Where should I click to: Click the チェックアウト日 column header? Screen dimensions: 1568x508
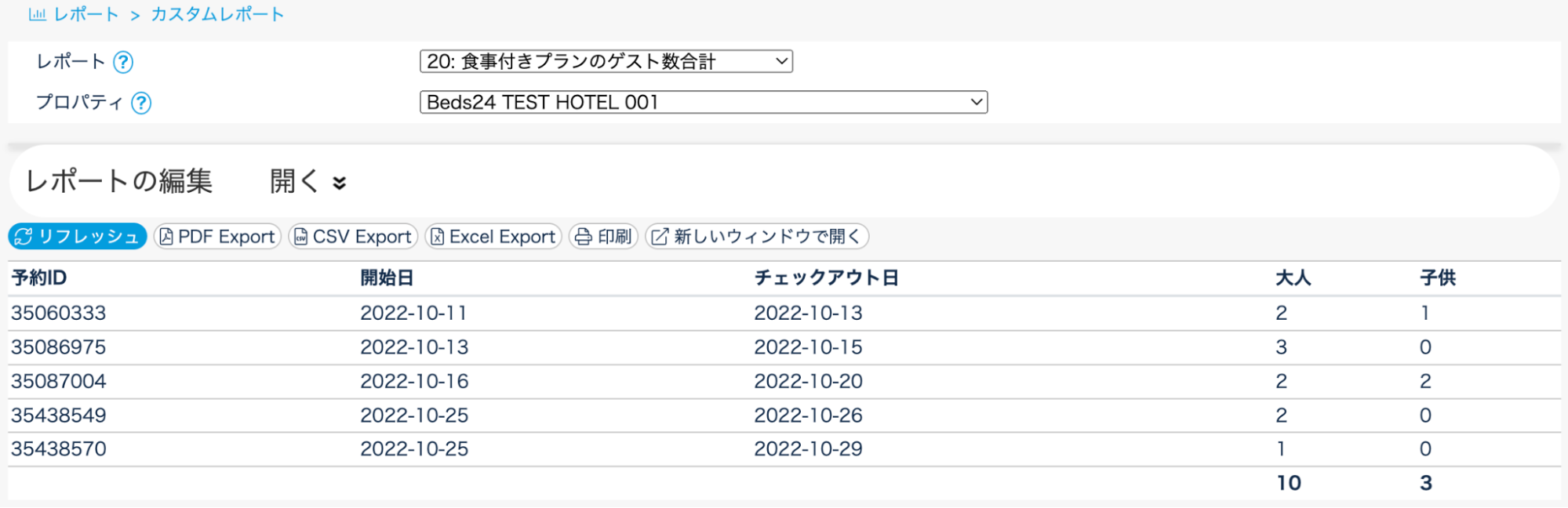pos(826,278)
